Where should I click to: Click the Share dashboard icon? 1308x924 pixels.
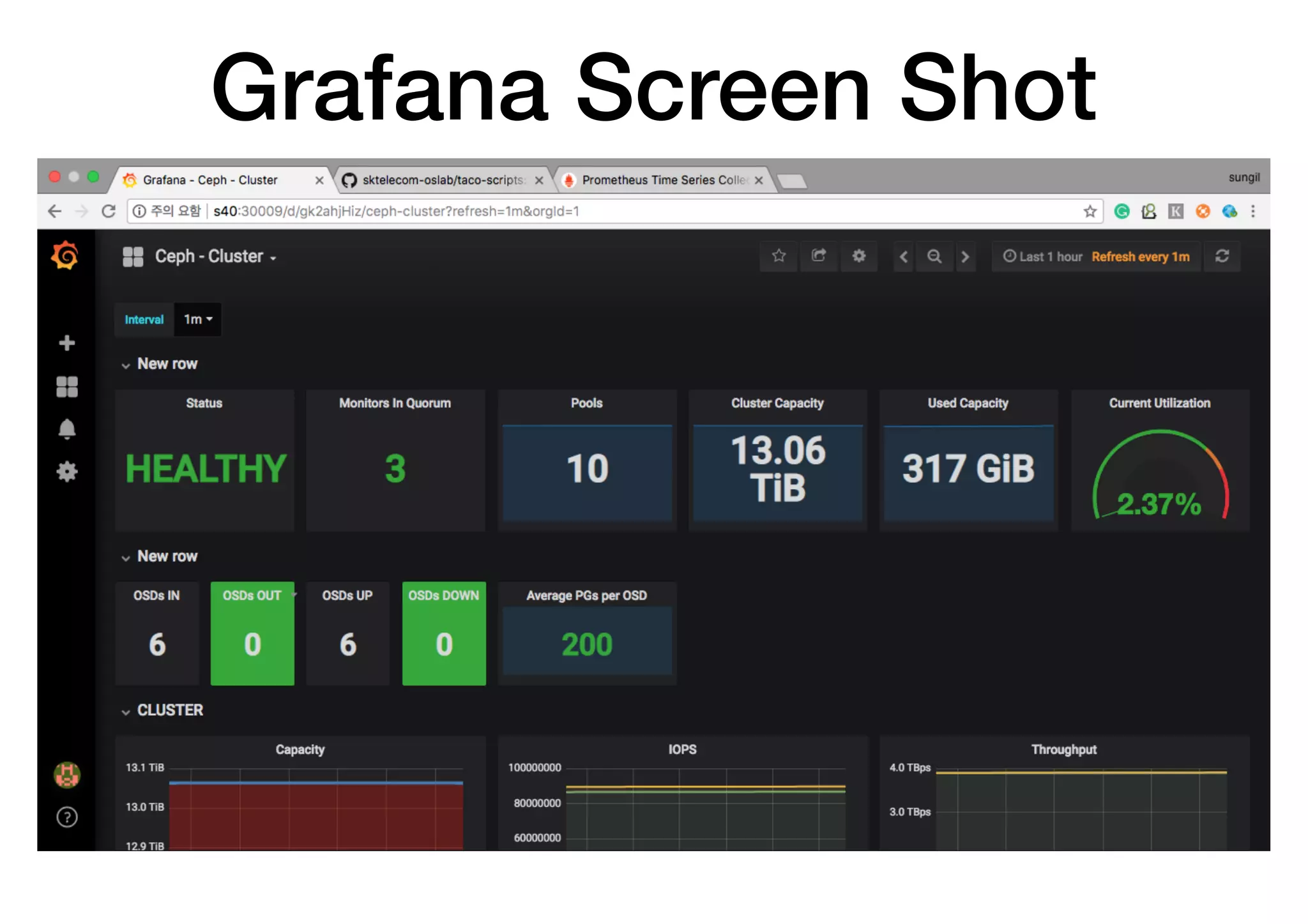[819, 256]
